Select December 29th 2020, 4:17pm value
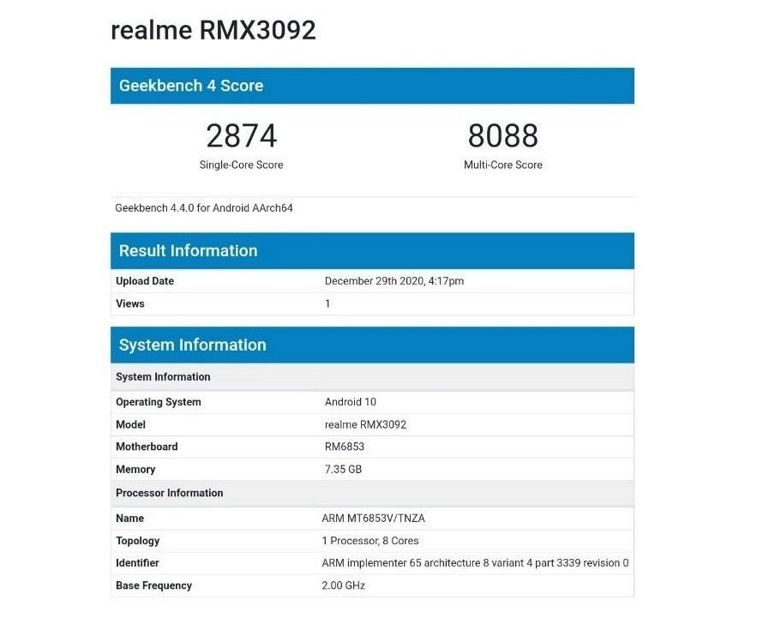This screenshot has height=619, width=772. 394,281
